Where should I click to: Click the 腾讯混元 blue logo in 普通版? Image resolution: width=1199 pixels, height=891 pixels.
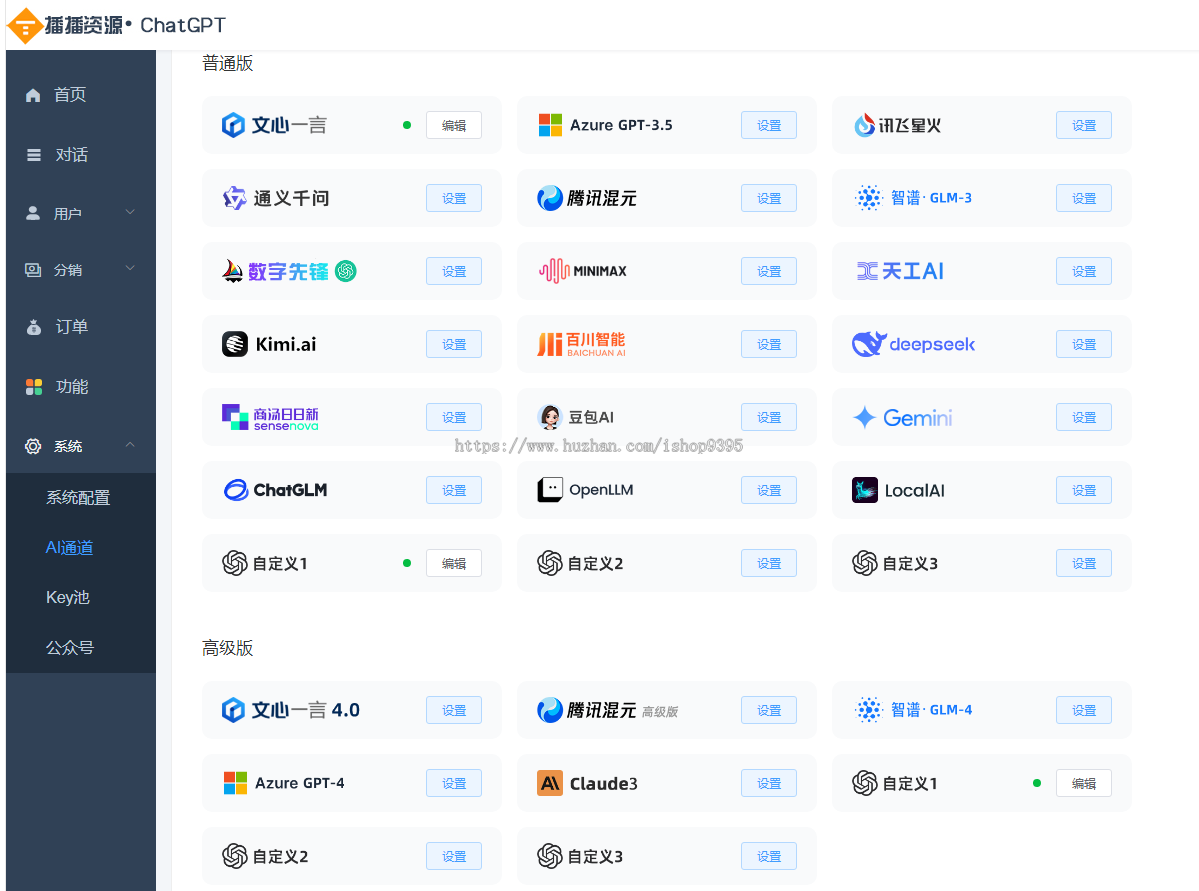550,198
